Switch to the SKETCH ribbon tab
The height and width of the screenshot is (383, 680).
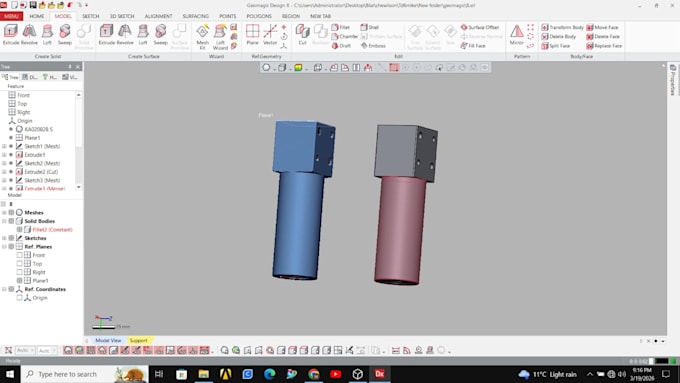[91, 16]
